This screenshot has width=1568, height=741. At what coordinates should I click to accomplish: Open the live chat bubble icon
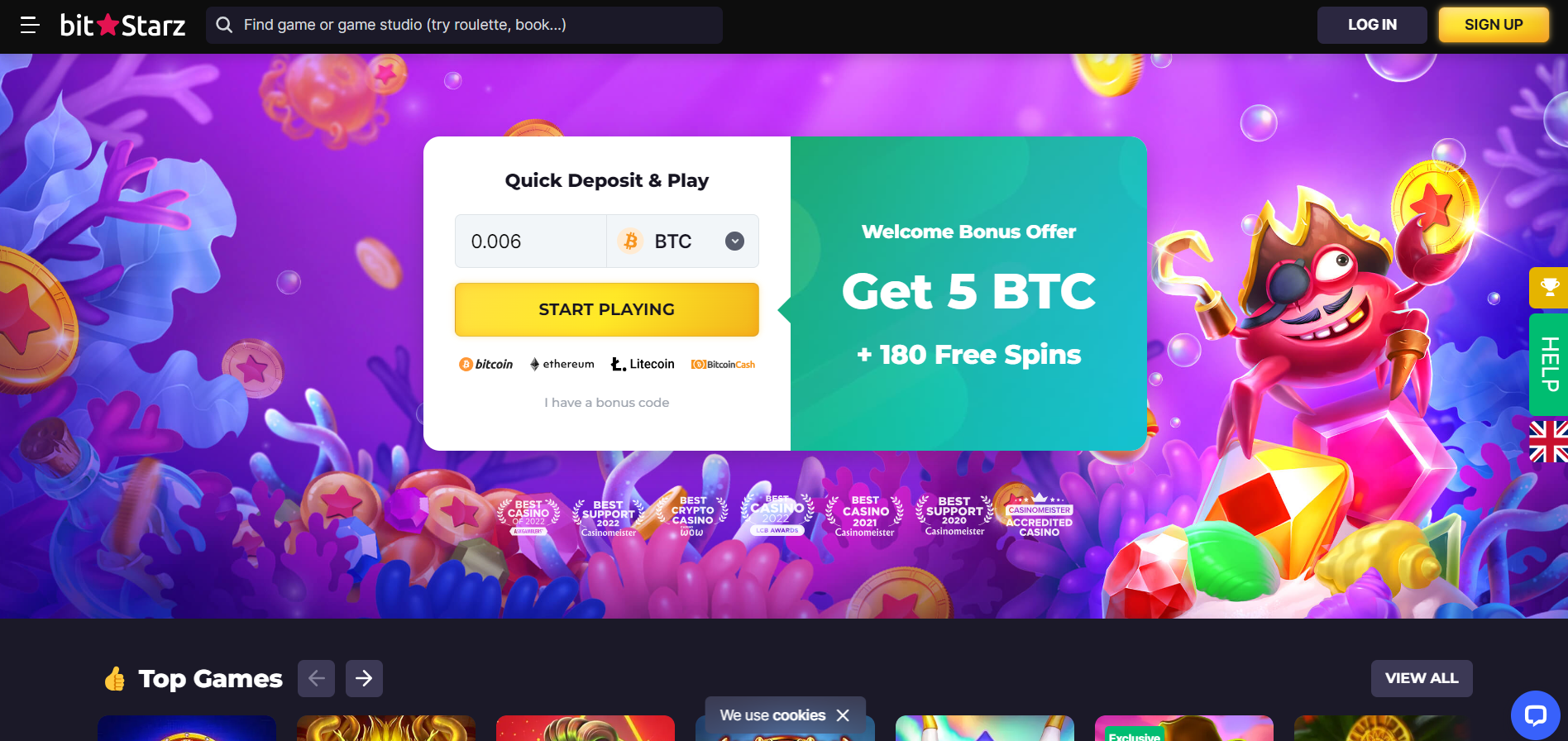point(1535,715)
